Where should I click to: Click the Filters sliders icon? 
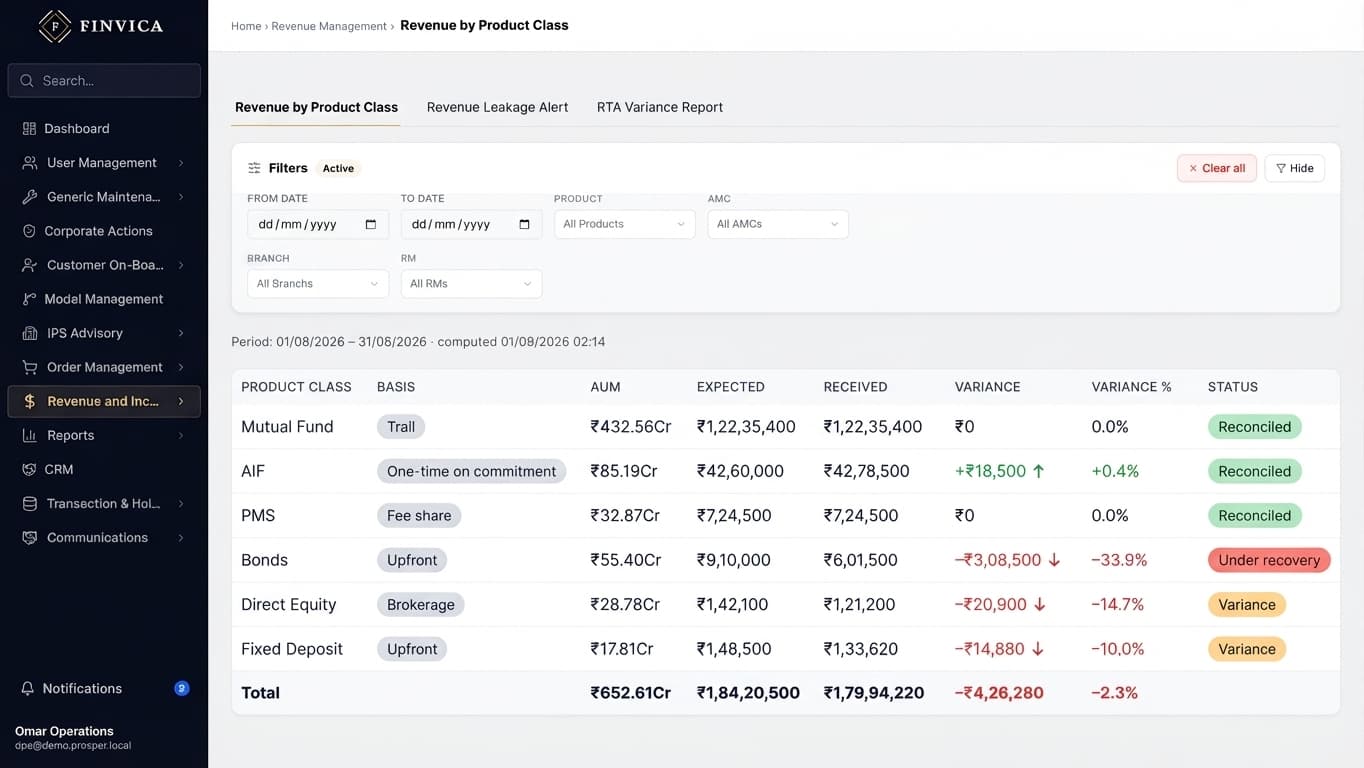point(254,168)
